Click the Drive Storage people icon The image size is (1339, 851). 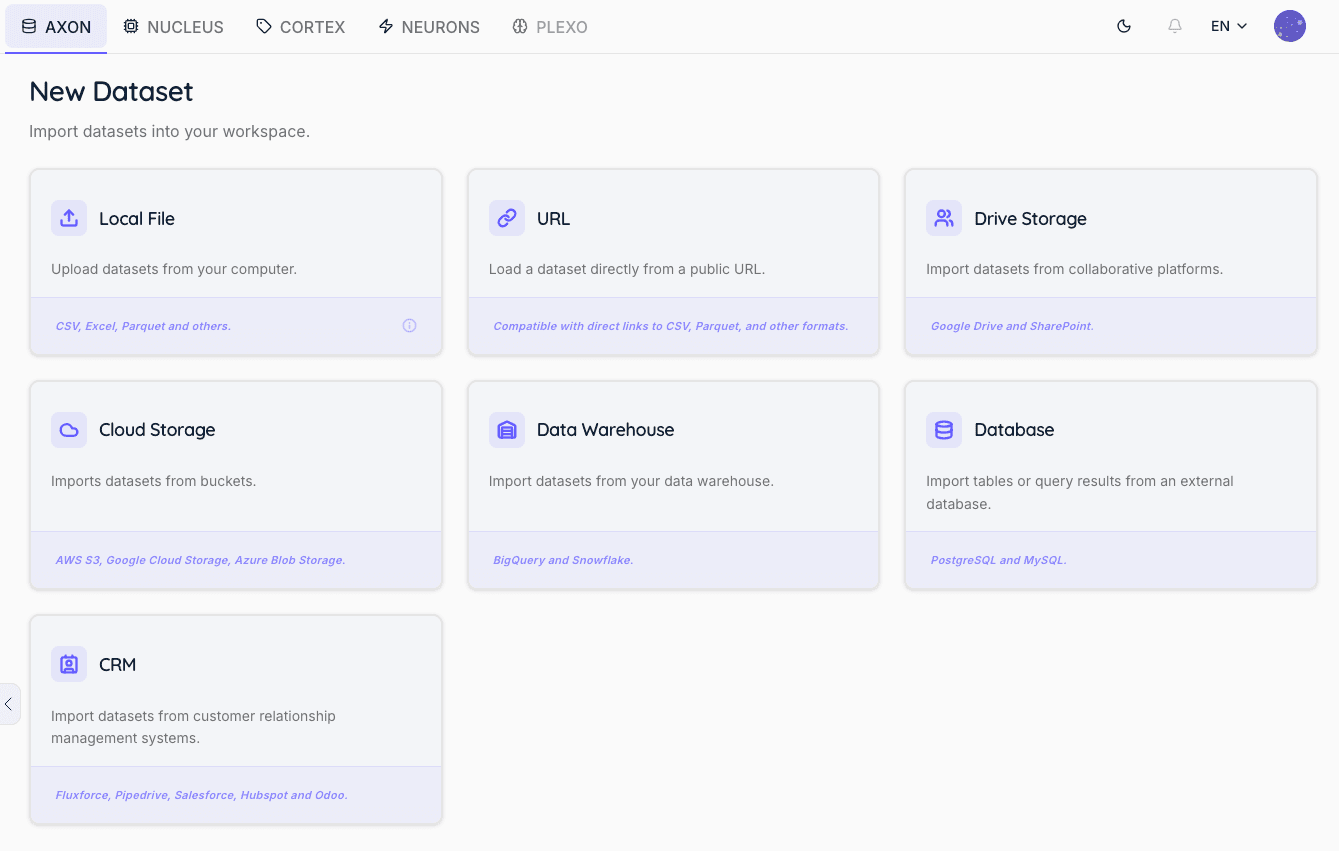coord(944,218)
